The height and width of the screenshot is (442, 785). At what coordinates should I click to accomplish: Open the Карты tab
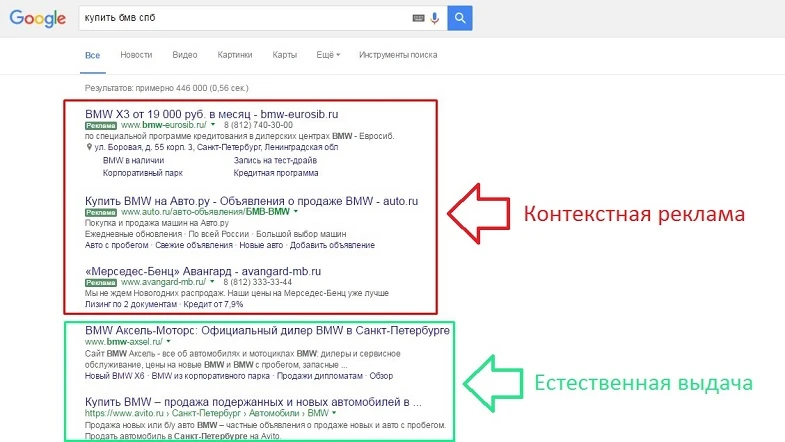pyautogui.click(x=284, y=54)
